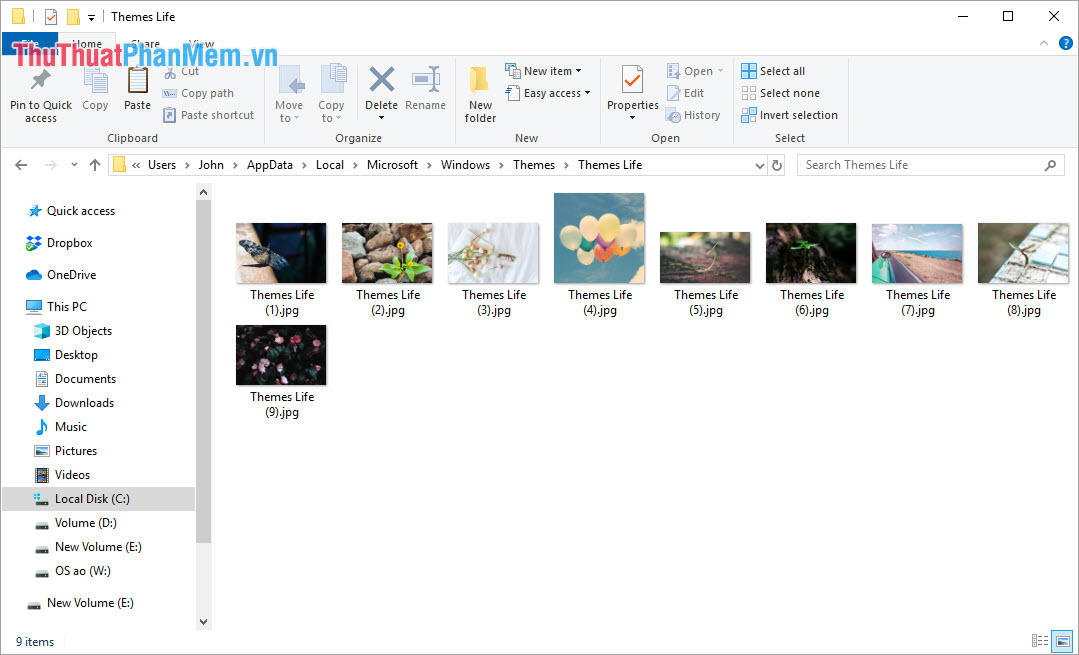
Task: Switch to the View tab
Action: coord(200,44)
